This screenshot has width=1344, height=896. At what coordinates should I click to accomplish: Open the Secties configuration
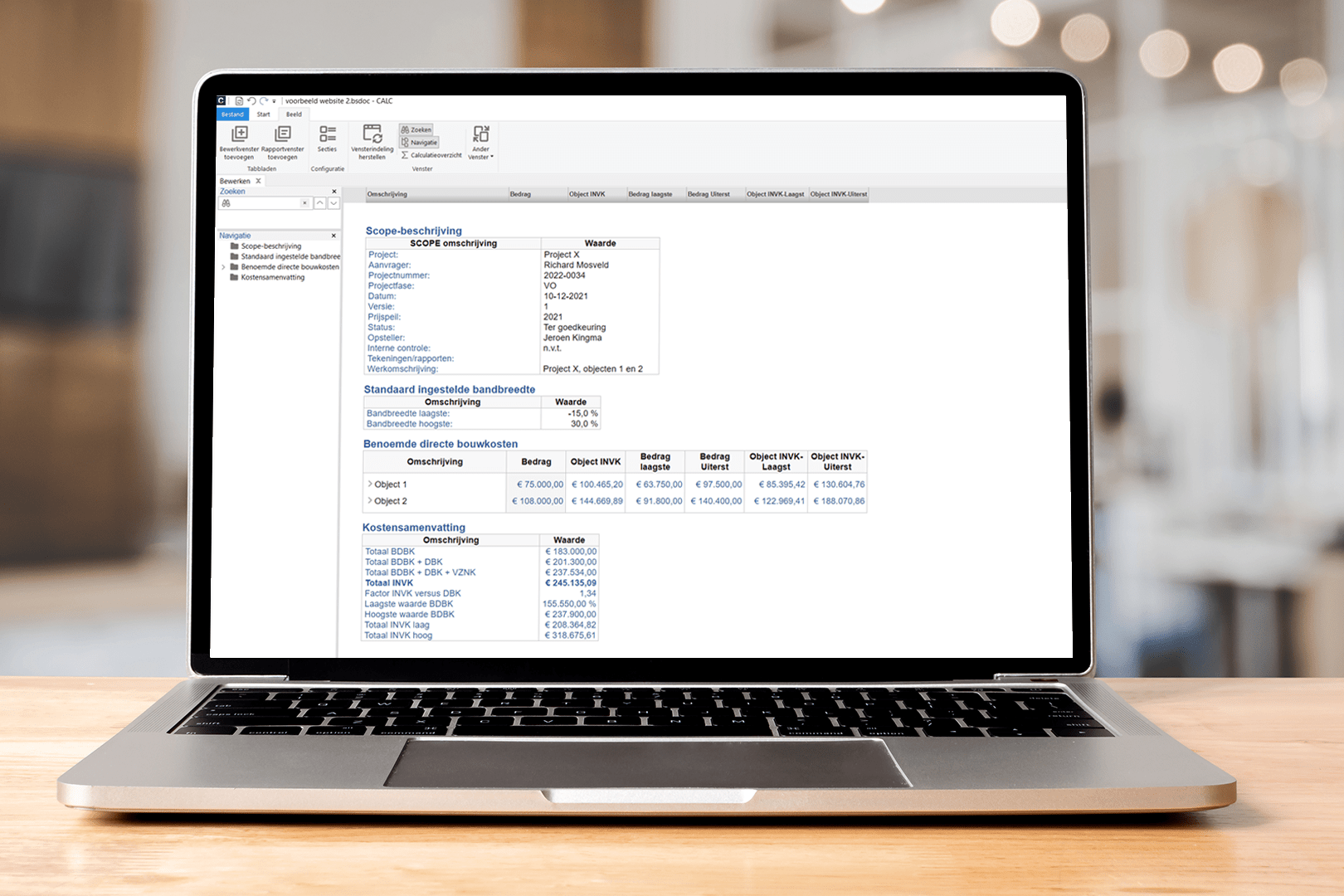coord(327,139)
